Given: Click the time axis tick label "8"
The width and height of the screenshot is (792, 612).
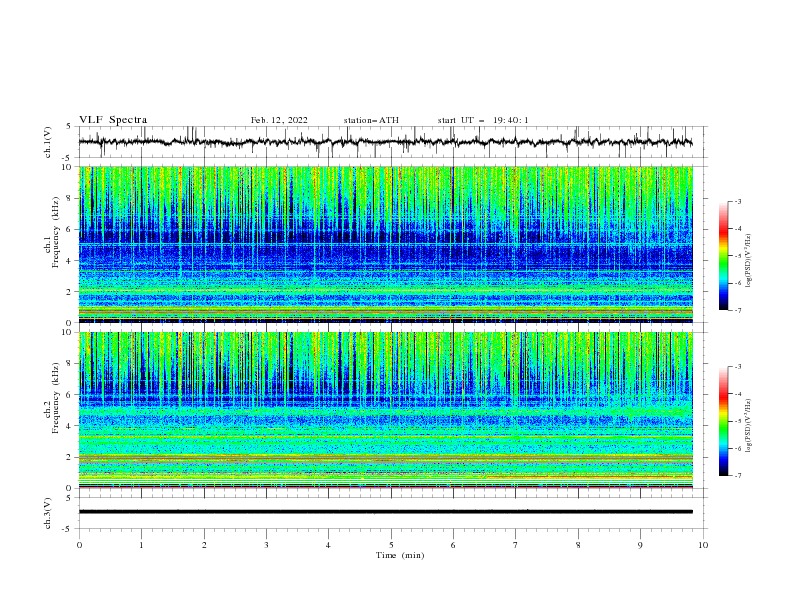Looking at the screenshot, I should (x=578, y=545).
